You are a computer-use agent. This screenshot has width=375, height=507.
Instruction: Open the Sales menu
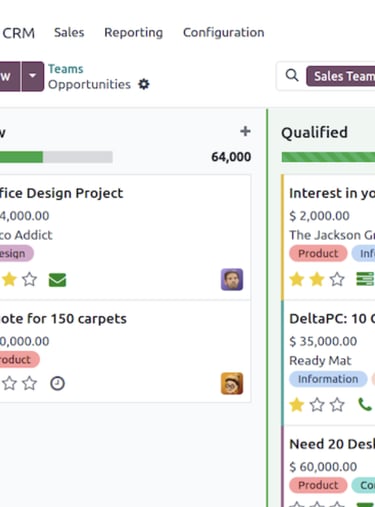coord(69,32)
